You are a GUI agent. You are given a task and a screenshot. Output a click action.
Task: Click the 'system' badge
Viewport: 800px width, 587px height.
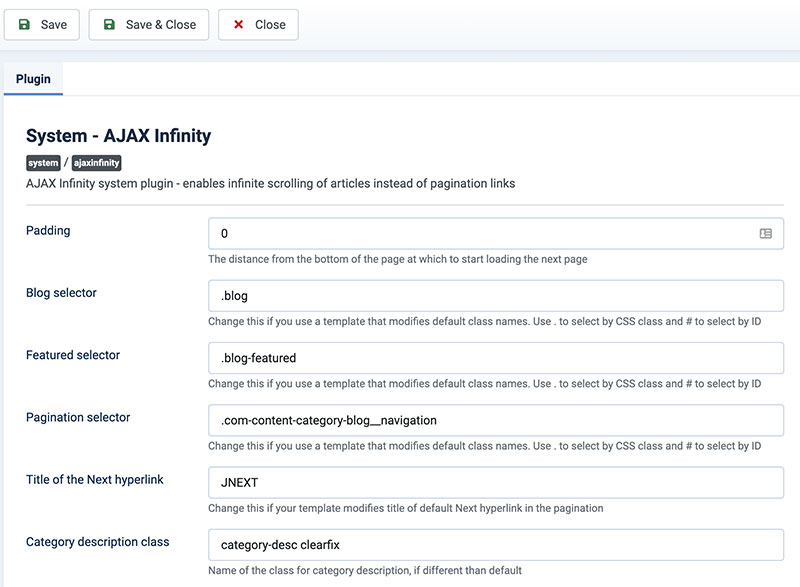pyautogui.click(x=43, y=163)
